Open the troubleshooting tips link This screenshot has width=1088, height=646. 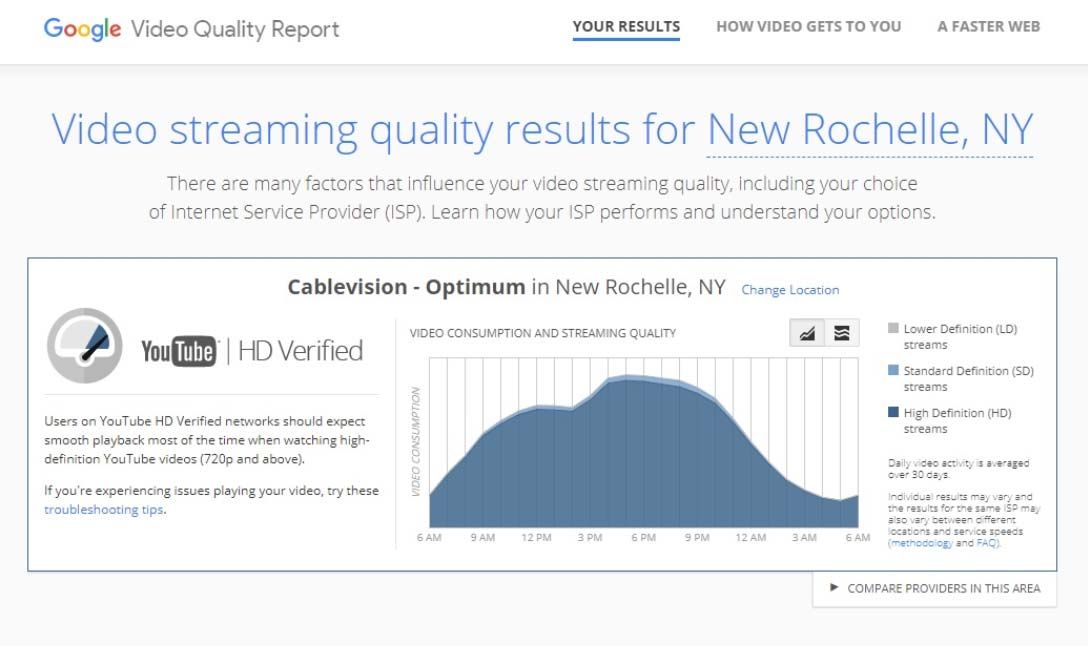pos(103,510)
